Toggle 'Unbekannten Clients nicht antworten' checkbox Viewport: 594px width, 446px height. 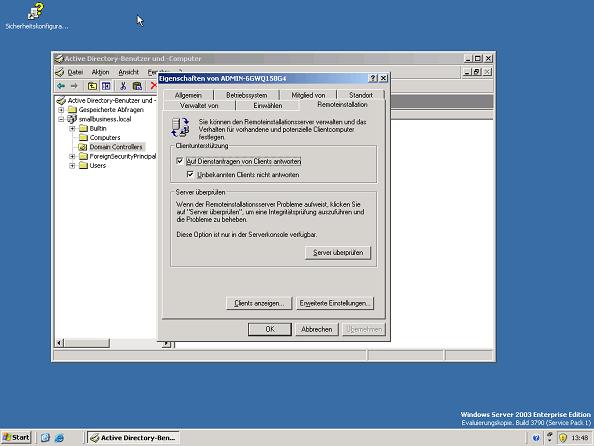191,174
